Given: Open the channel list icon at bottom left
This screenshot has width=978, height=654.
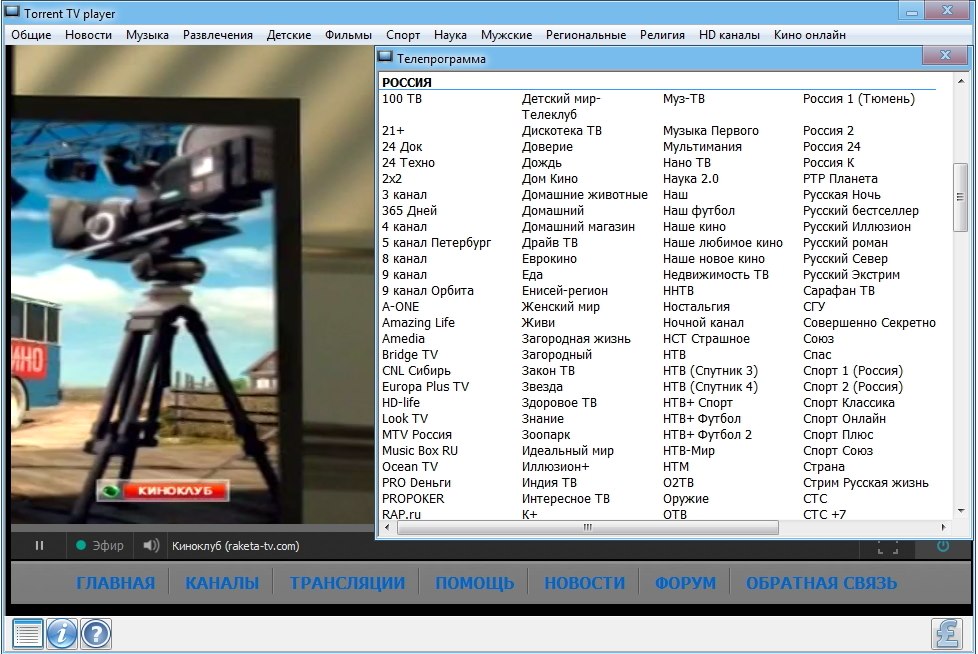Looking at the screenshot, I should pos(27,634).
